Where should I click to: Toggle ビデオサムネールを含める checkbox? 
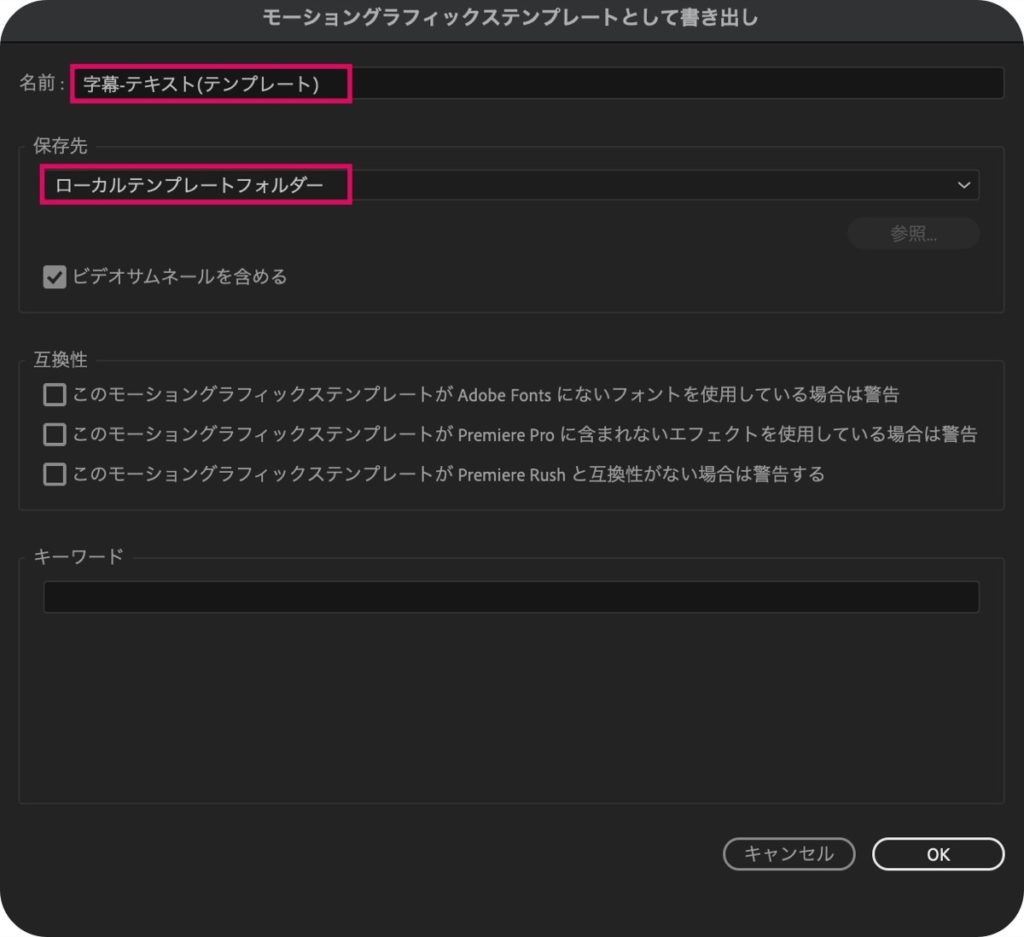54,277
